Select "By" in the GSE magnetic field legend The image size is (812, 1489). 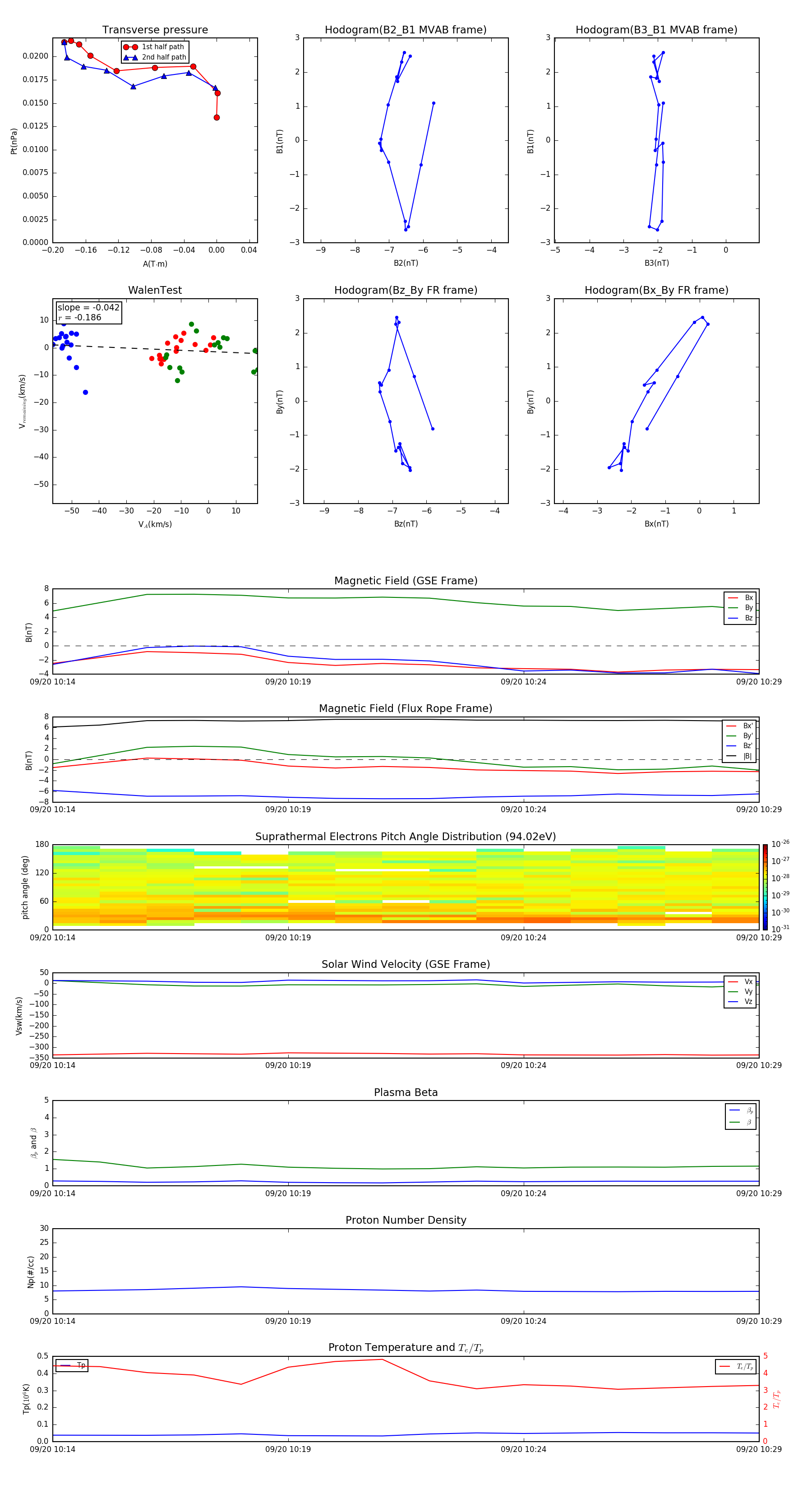(740, 607)
